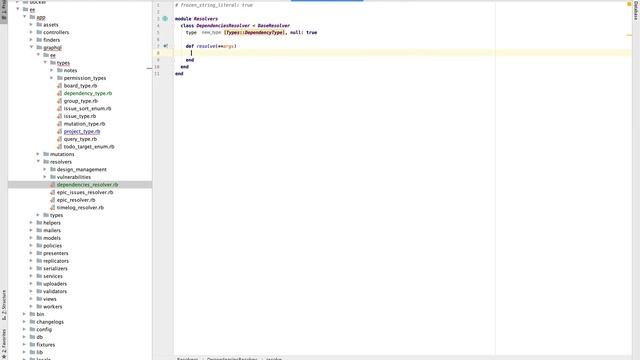The height and width of the screenshot is (360, 640).
Task: Select the validators folder label
Action: click(55, 291)
